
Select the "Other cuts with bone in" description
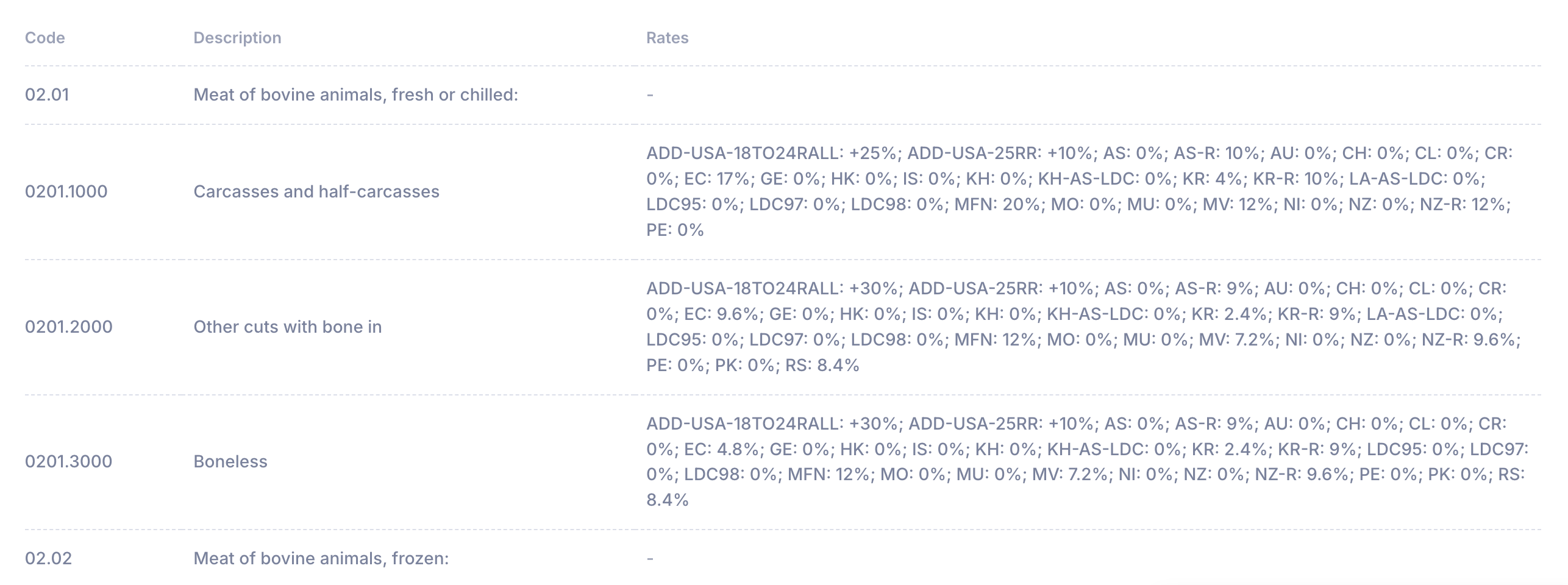point(287,327)
